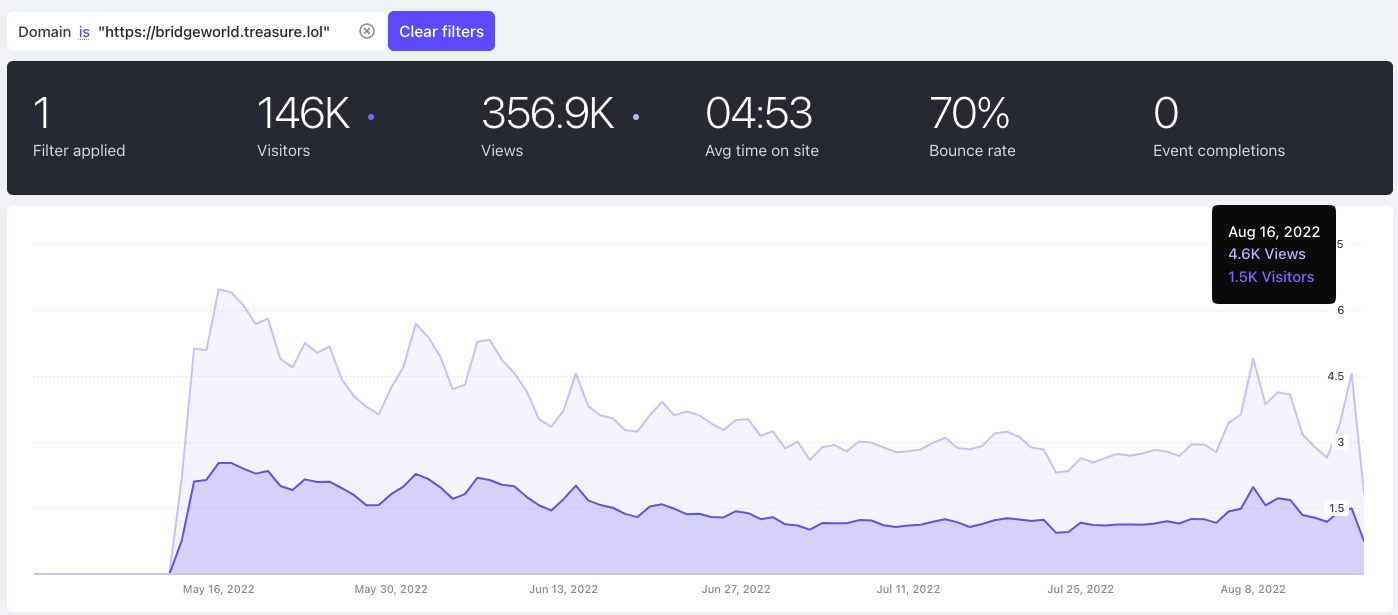Screen dimensions: 1398x615
Task: Click the Jul 25, 2022 axis label
Action: point(1083,589)
